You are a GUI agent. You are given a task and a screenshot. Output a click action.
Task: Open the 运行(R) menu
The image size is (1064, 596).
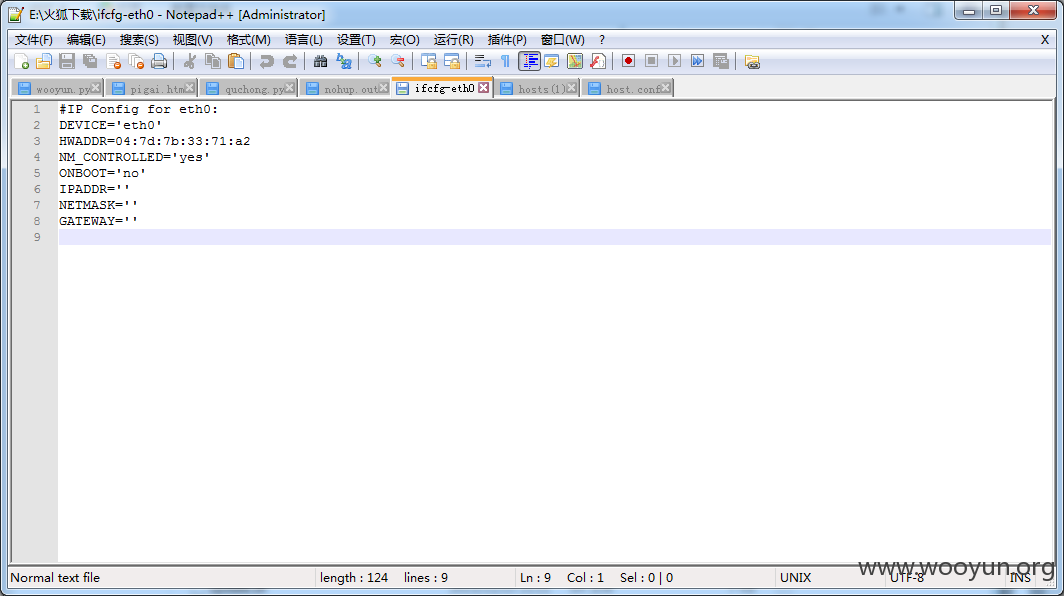coord(453,40)
